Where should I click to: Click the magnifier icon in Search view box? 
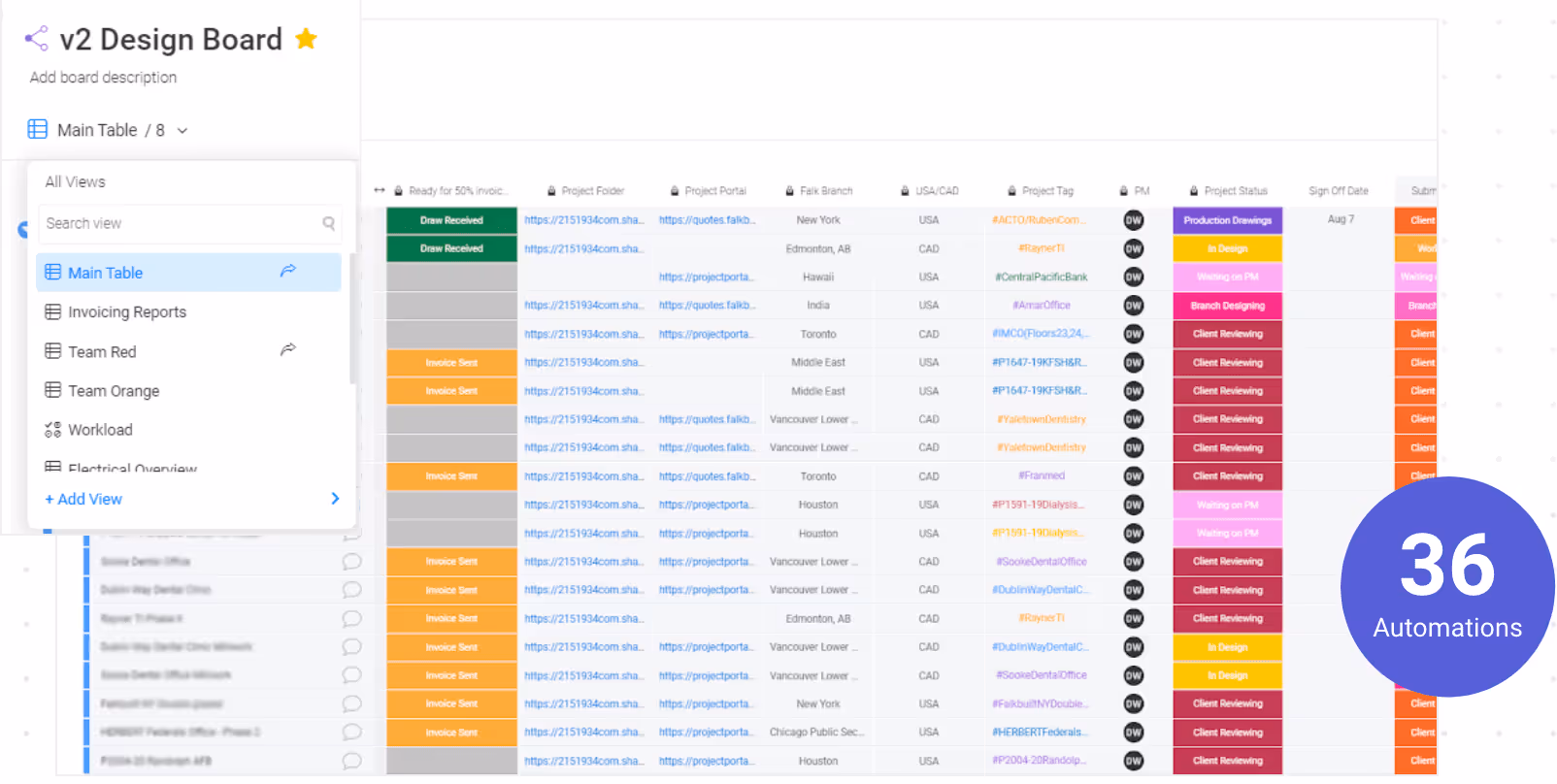tap(329, 223)
